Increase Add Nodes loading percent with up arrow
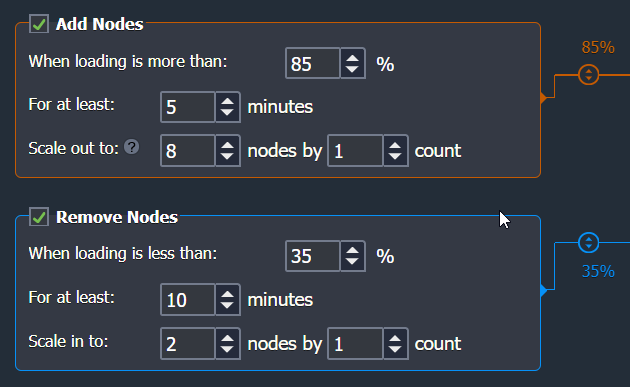 (352, 59)
